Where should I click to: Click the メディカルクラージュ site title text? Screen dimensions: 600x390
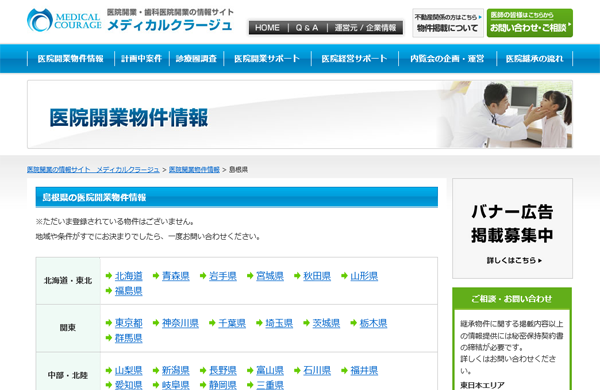[170, 25]
